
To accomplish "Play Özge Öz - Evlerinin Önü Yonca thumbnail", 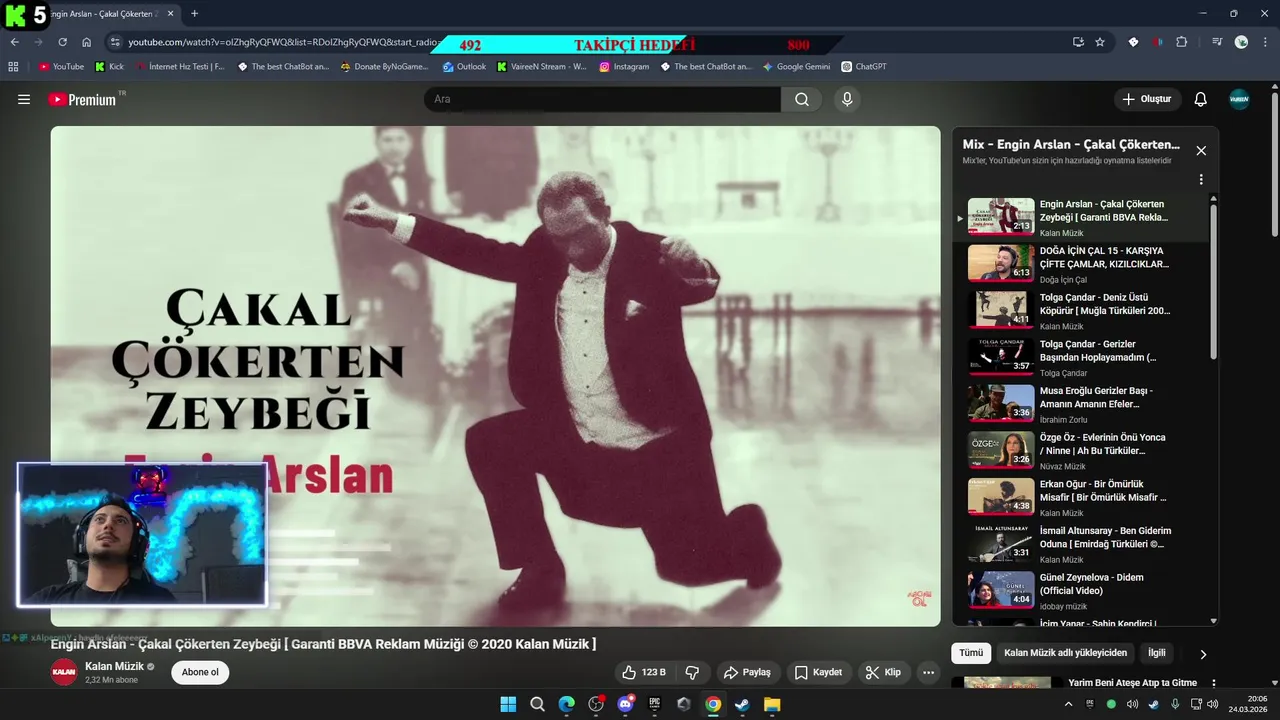I will (1000, 450).
